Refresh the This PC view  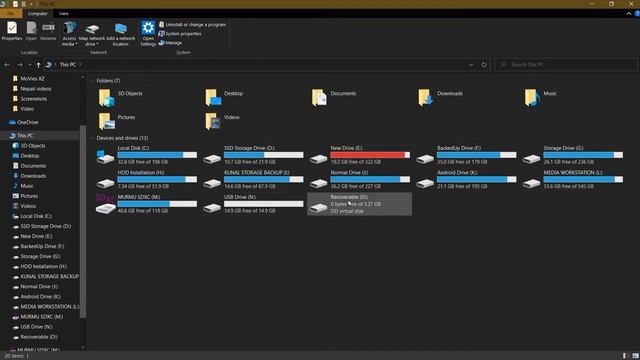click(484, 64)
